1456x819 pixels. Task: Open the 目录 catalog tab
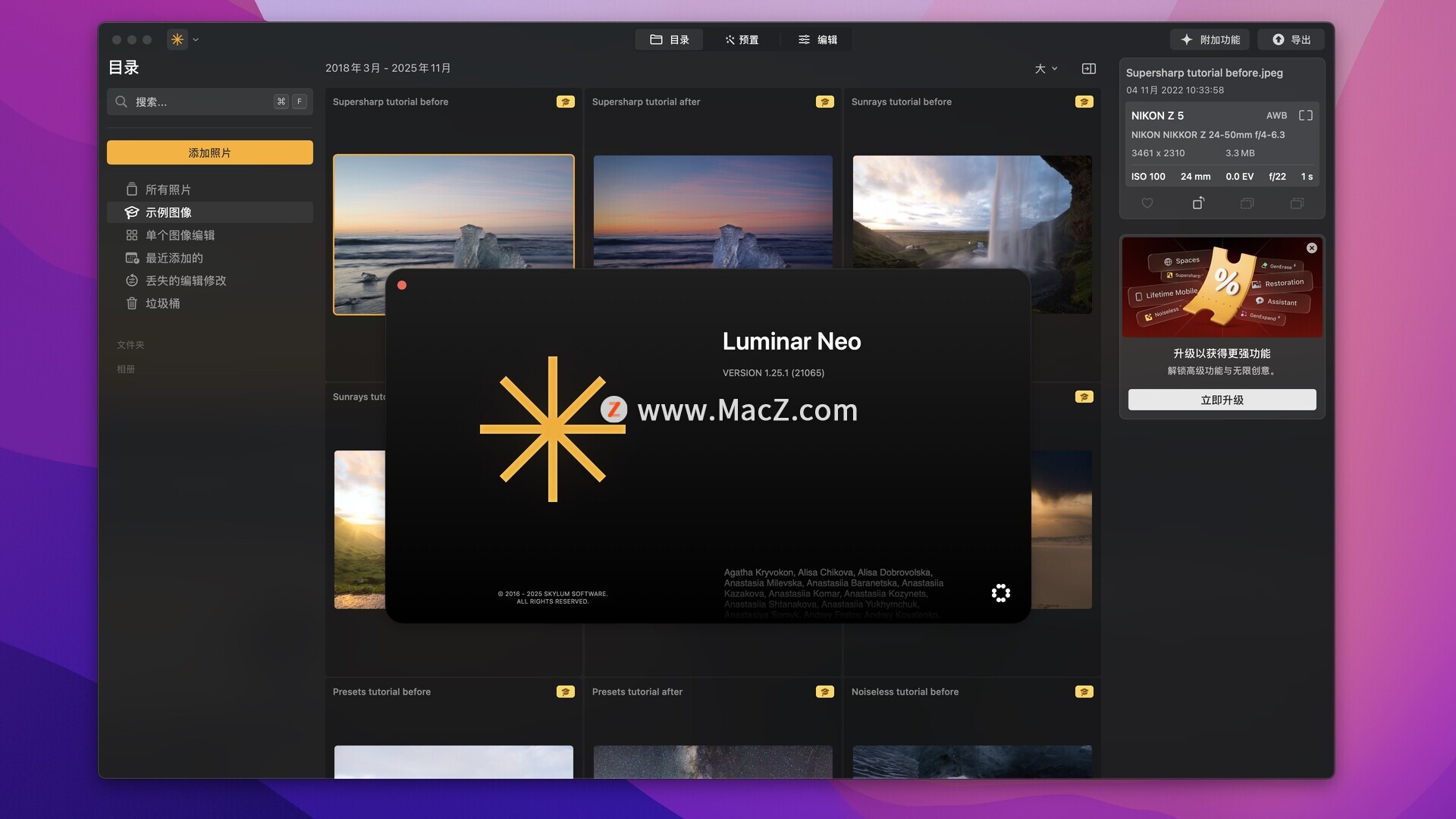670,39
